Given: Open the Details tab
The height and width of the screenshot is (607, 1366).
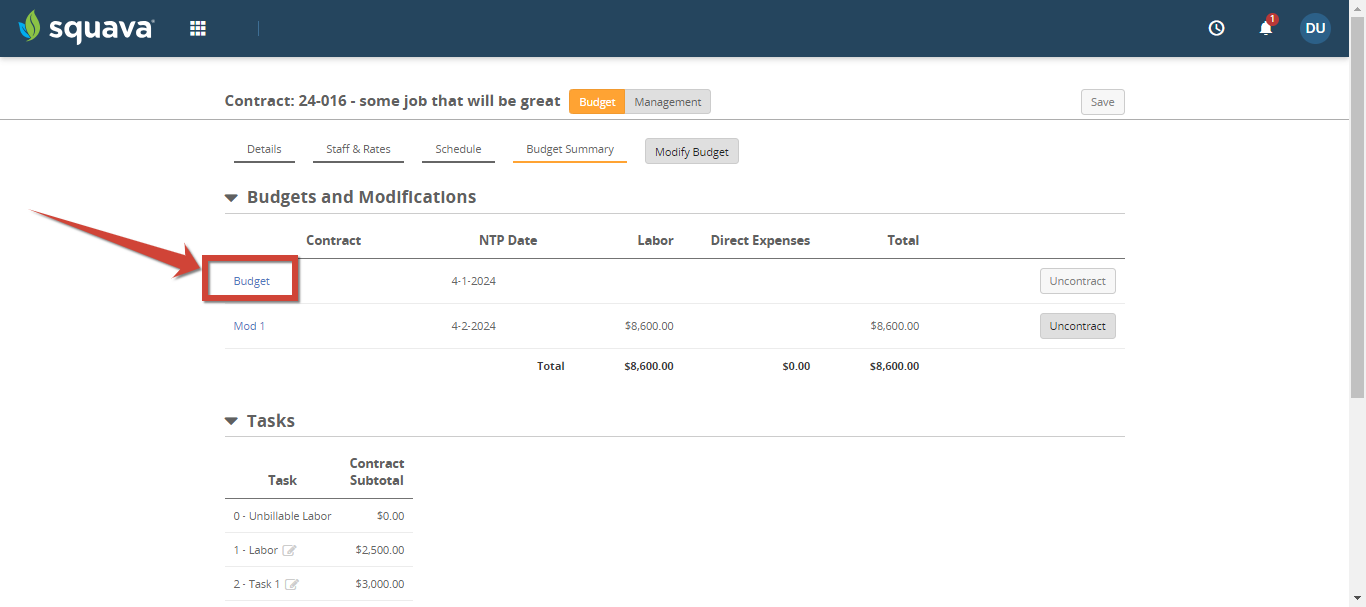Looking at the screenshot, I should [x=264, y=150].
